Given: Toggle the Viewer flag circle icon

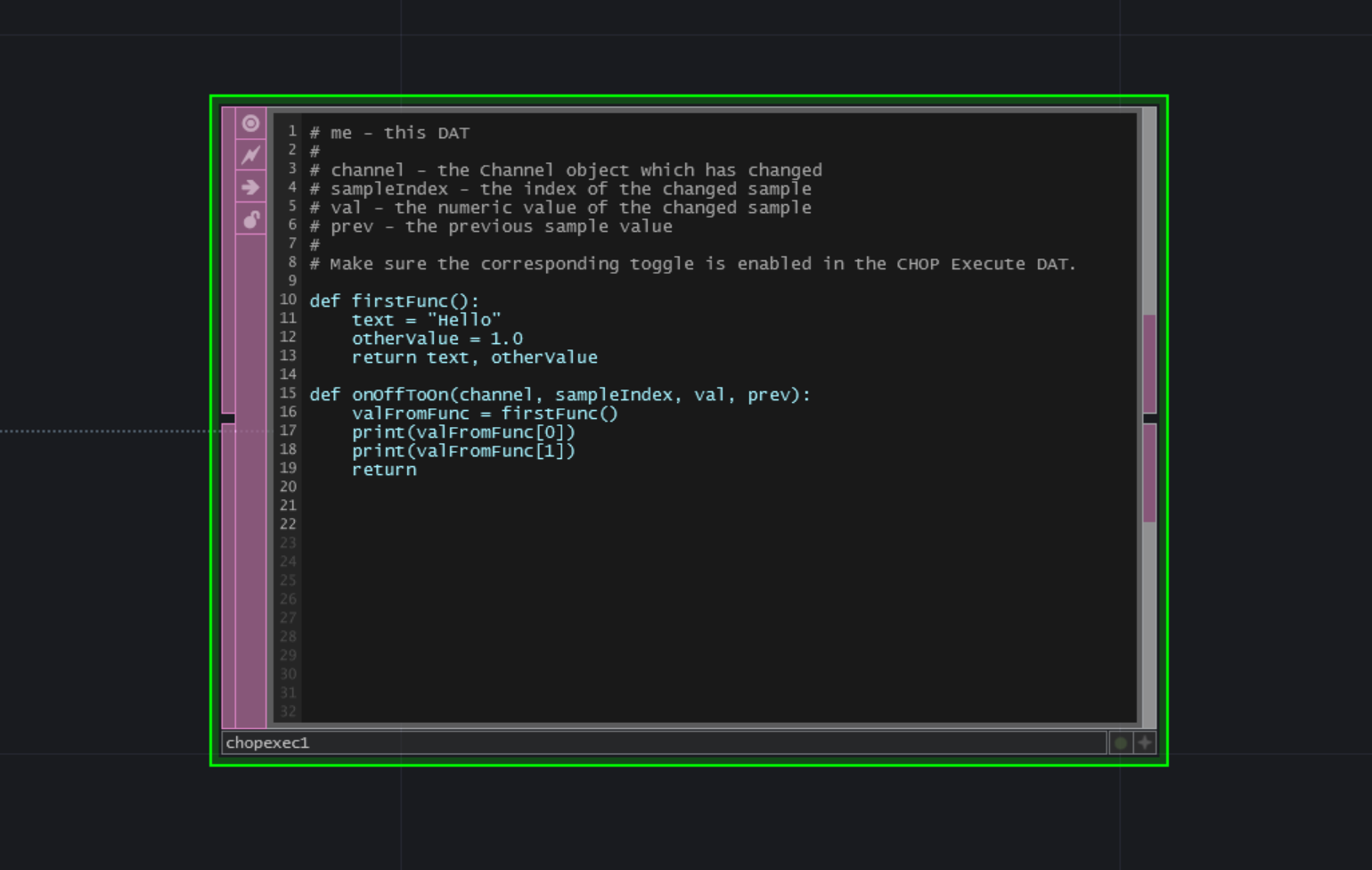Looking at the screenshot, I should [x=250, y=123].
